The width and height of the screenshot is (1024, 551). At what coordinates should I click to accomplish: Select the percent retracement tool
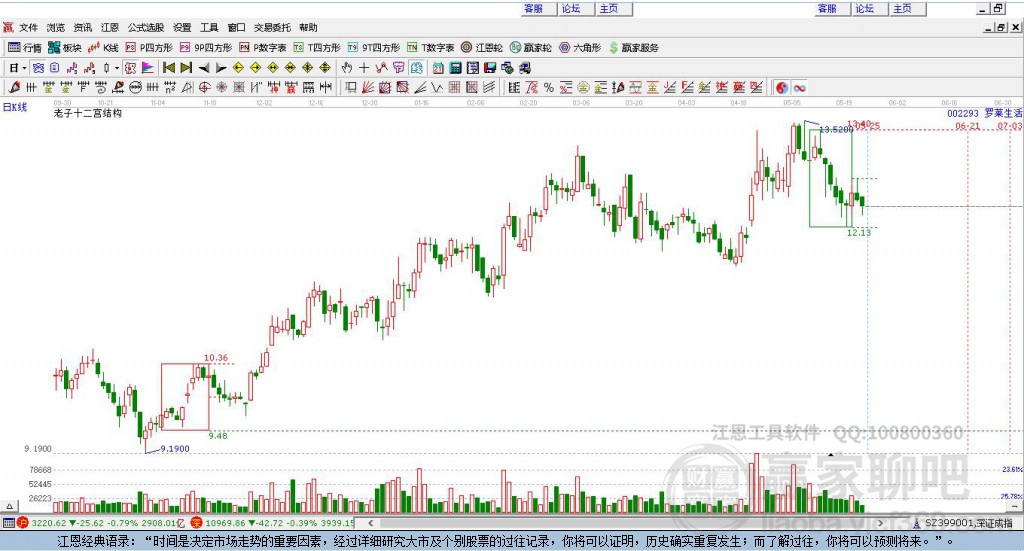click(549, 87)
